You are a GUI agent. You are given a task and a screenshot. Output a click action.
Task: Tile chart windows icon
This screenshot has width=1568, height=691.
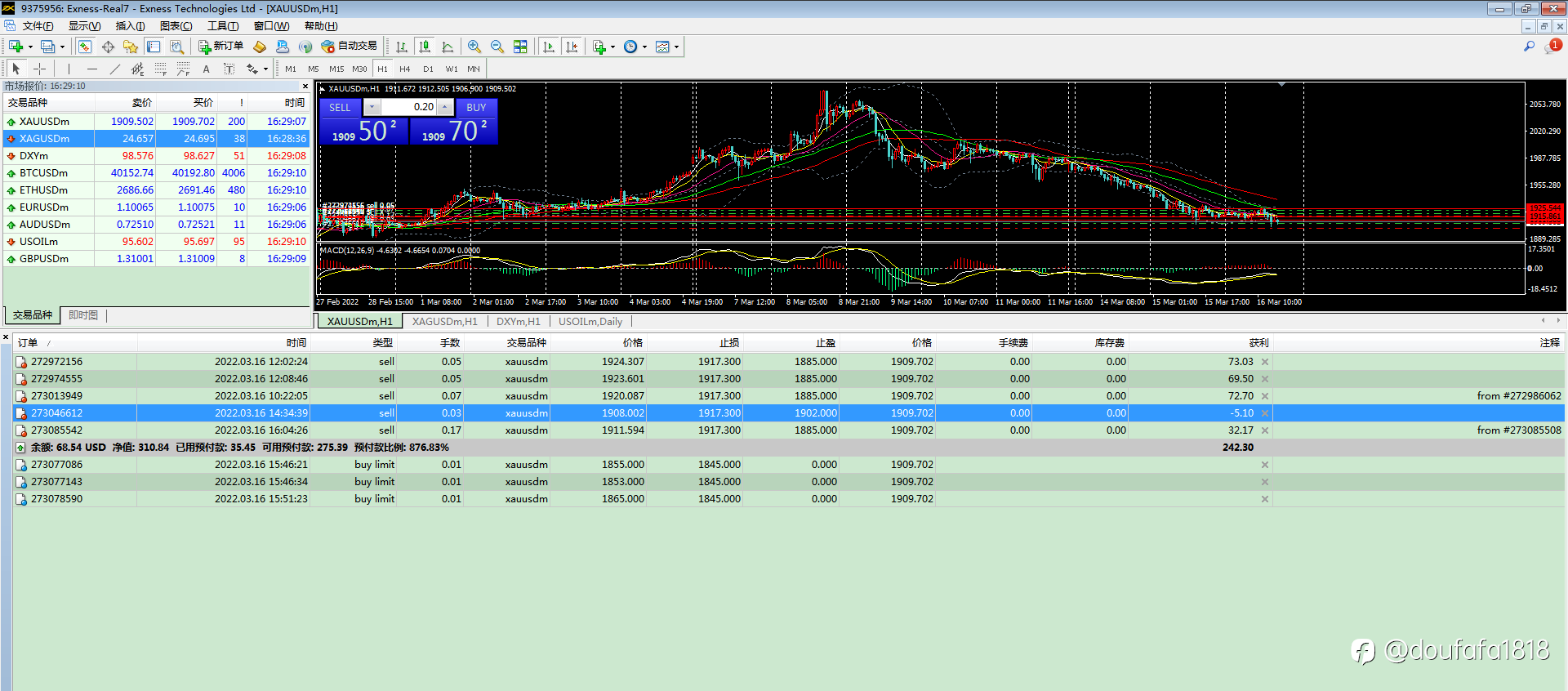[x=520, y=47]
